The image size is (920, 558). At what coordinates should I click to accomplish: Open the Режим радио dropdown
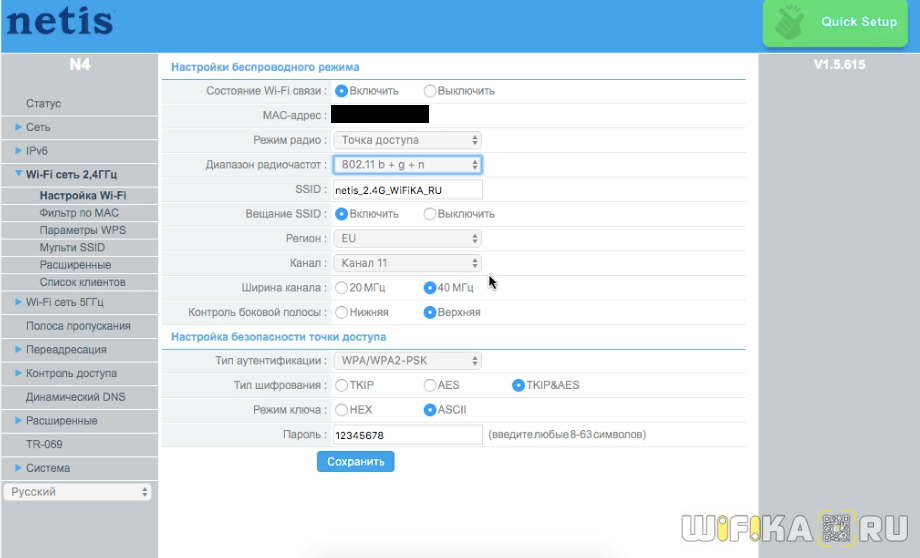coord(406,140)
